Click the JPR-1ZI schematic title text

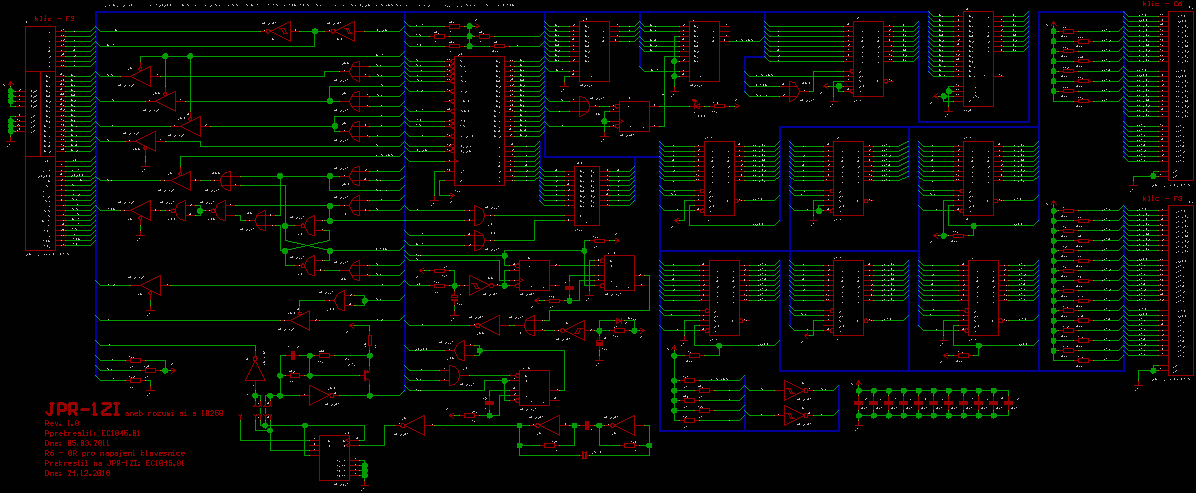click(x=80, y=410)
